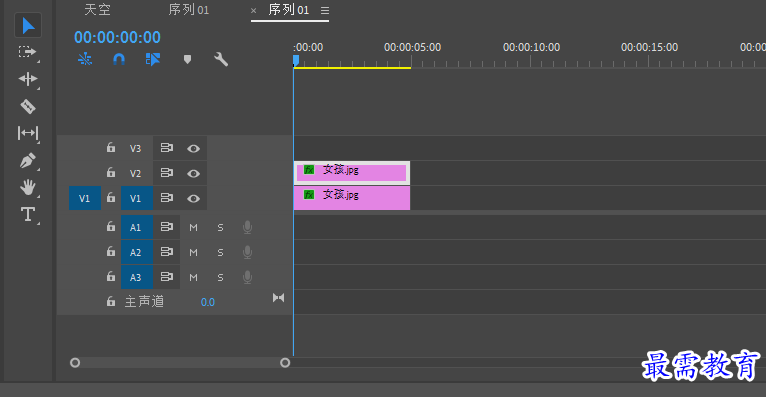
Task: Toggle sync lock for A2
Action: click(x=167, y=252)
